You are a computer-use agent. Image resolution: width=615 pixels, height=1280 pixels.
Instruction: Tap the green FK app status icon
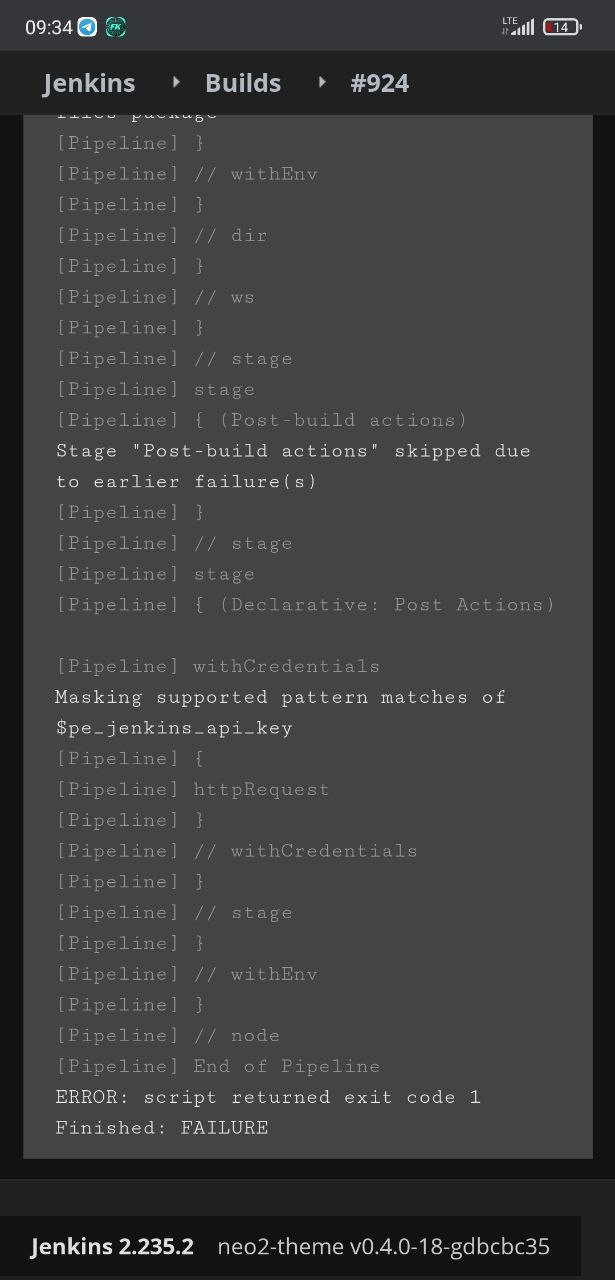pyautogui.click(x=116, y=27)
